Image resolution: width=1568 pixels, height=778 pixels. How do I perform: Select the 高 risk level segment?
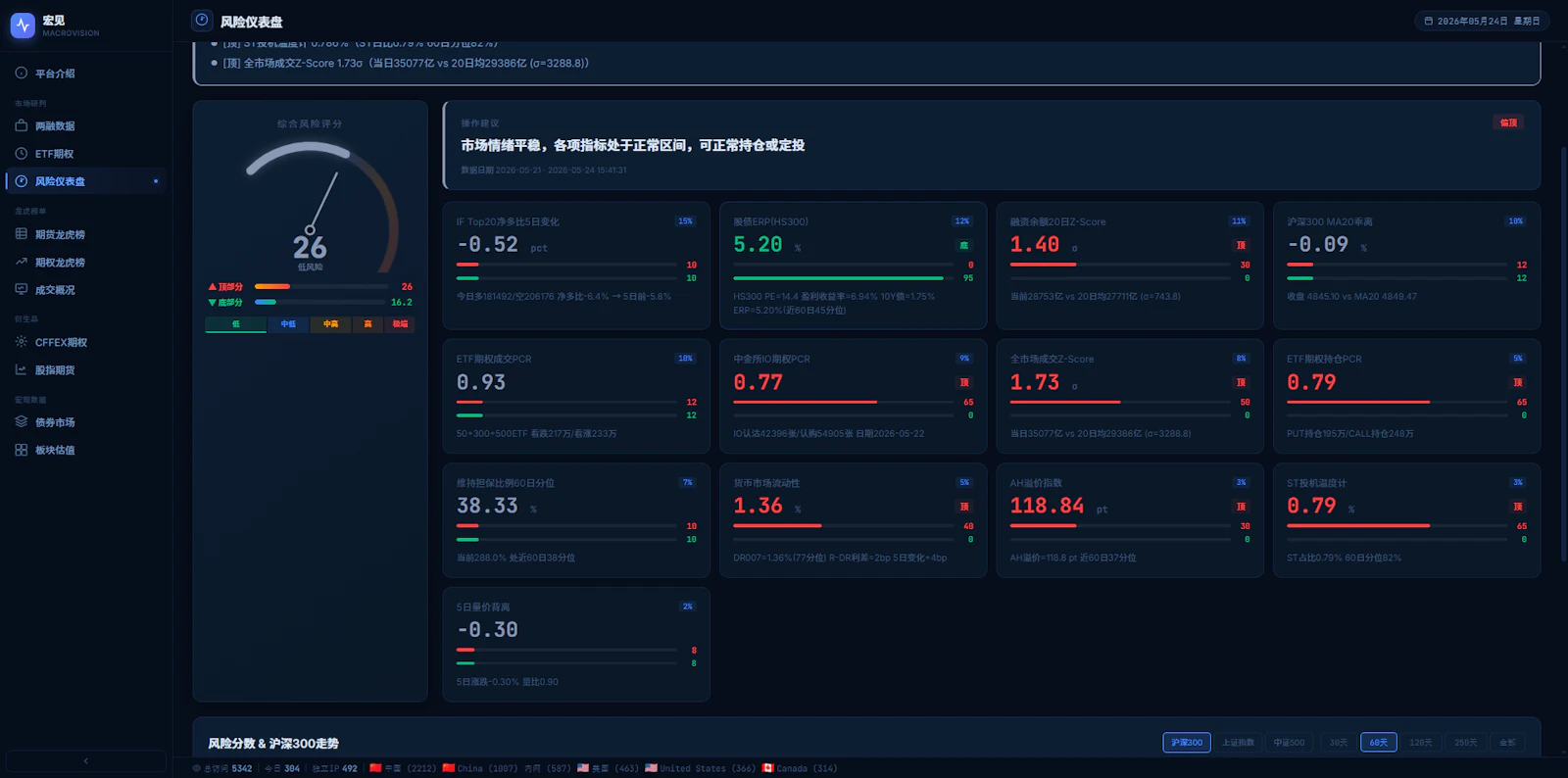[368, 324]
